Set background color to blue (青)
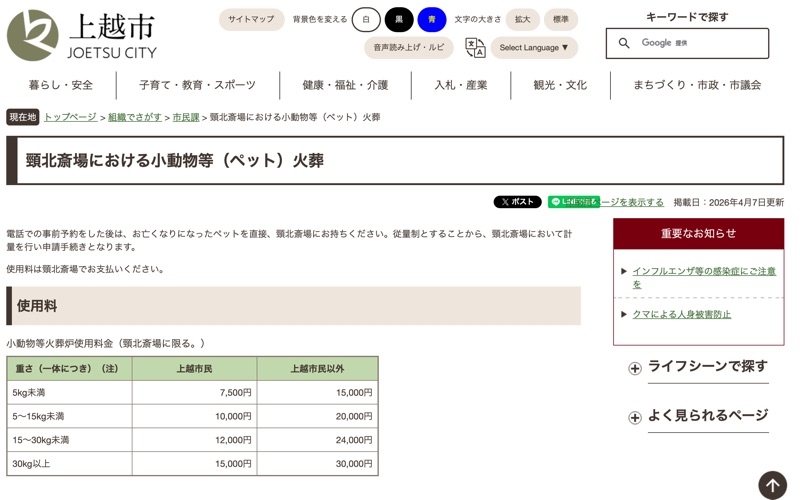The height and width of the screenshot is (500, 800). tap(432, 19)
